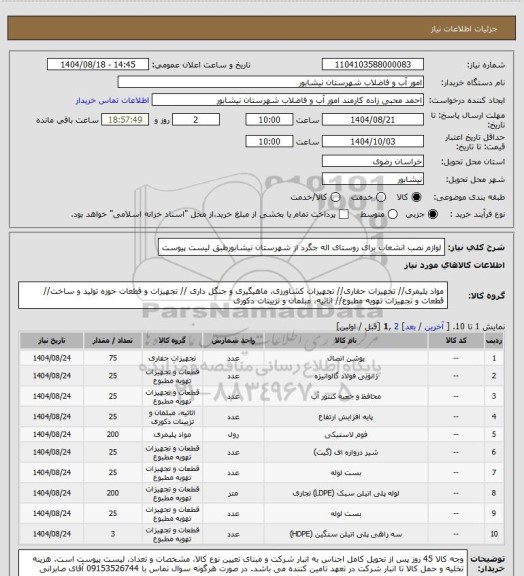Select the item محافظ و جعبه کنتور آب
The image size is (524, 576).
[346, 396]
